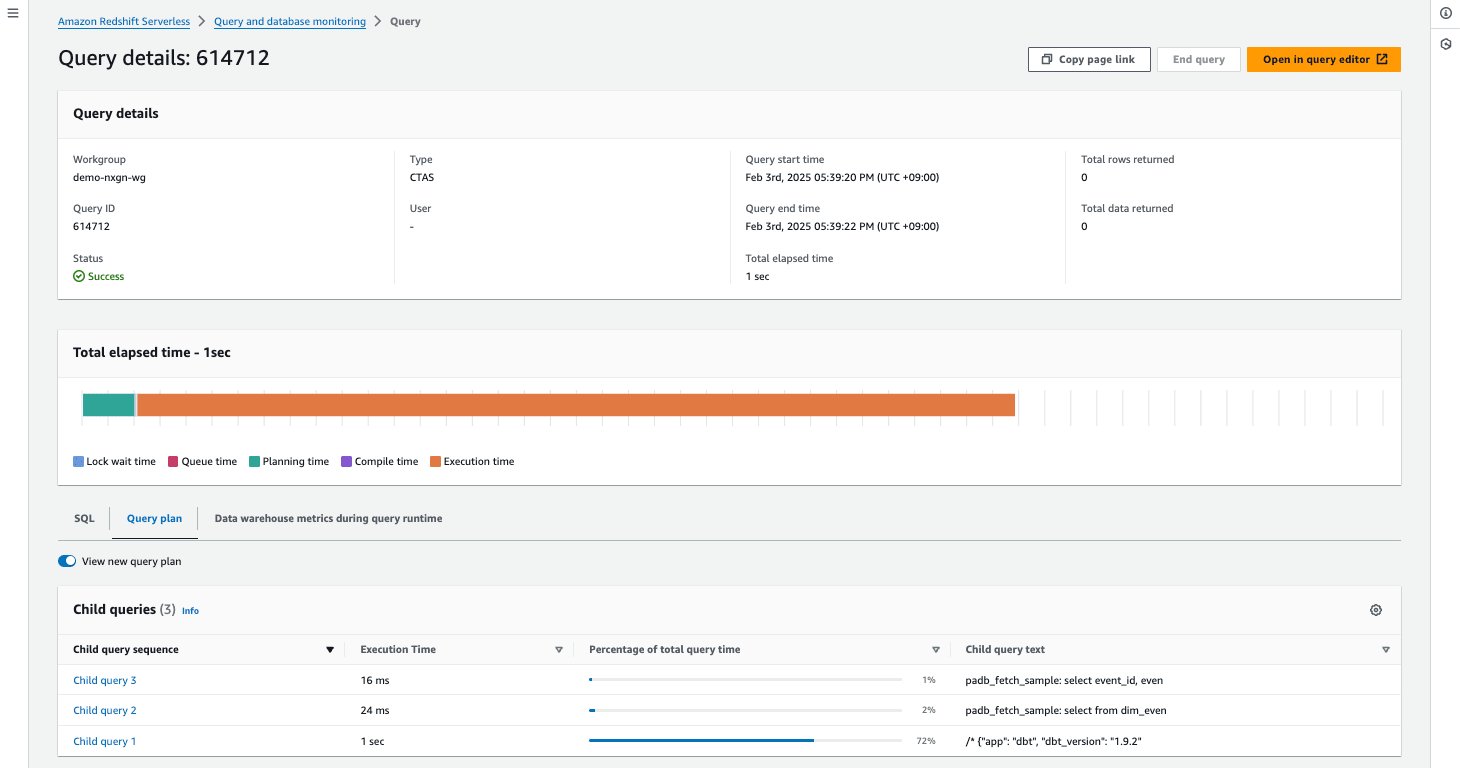Image resolution: width=1460 pixels, height=768 pixels.
Task: Click Open in query editor button
Action: 1324,59
